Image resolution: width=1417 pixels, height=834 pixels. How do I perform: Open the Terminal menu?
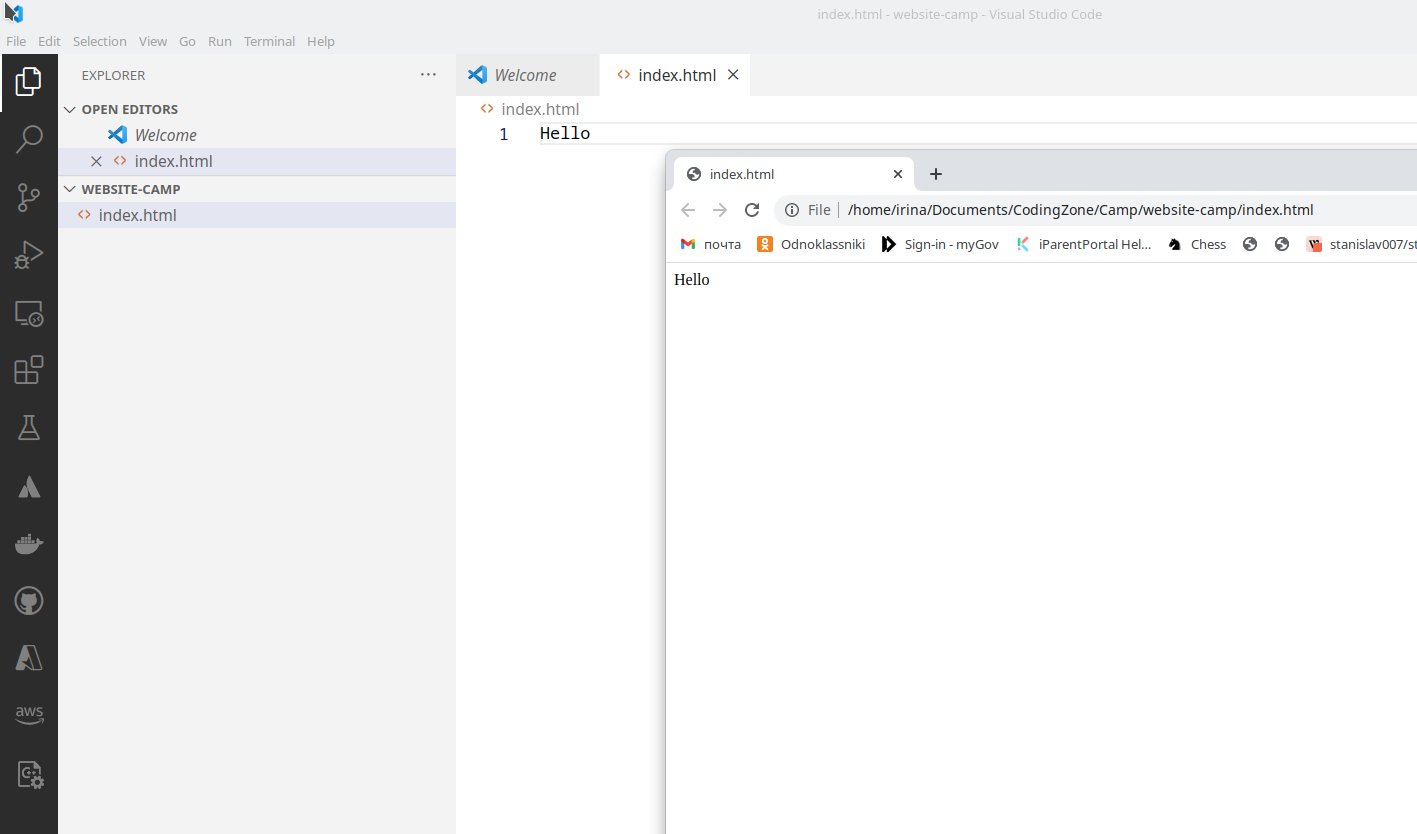click(269, 41)
